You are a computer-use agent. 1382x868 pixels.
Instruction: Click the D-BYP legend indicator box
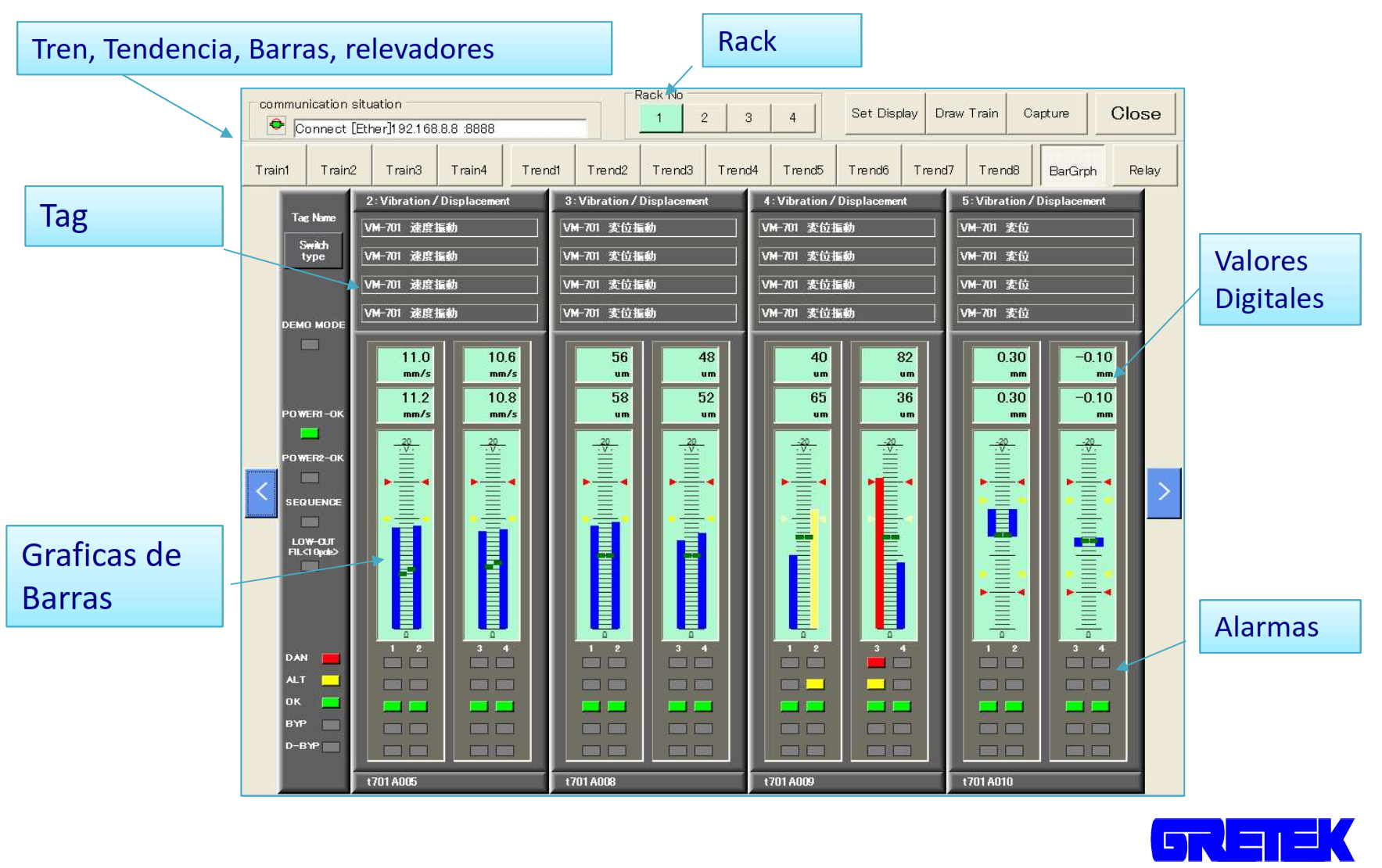pos(331,747)
